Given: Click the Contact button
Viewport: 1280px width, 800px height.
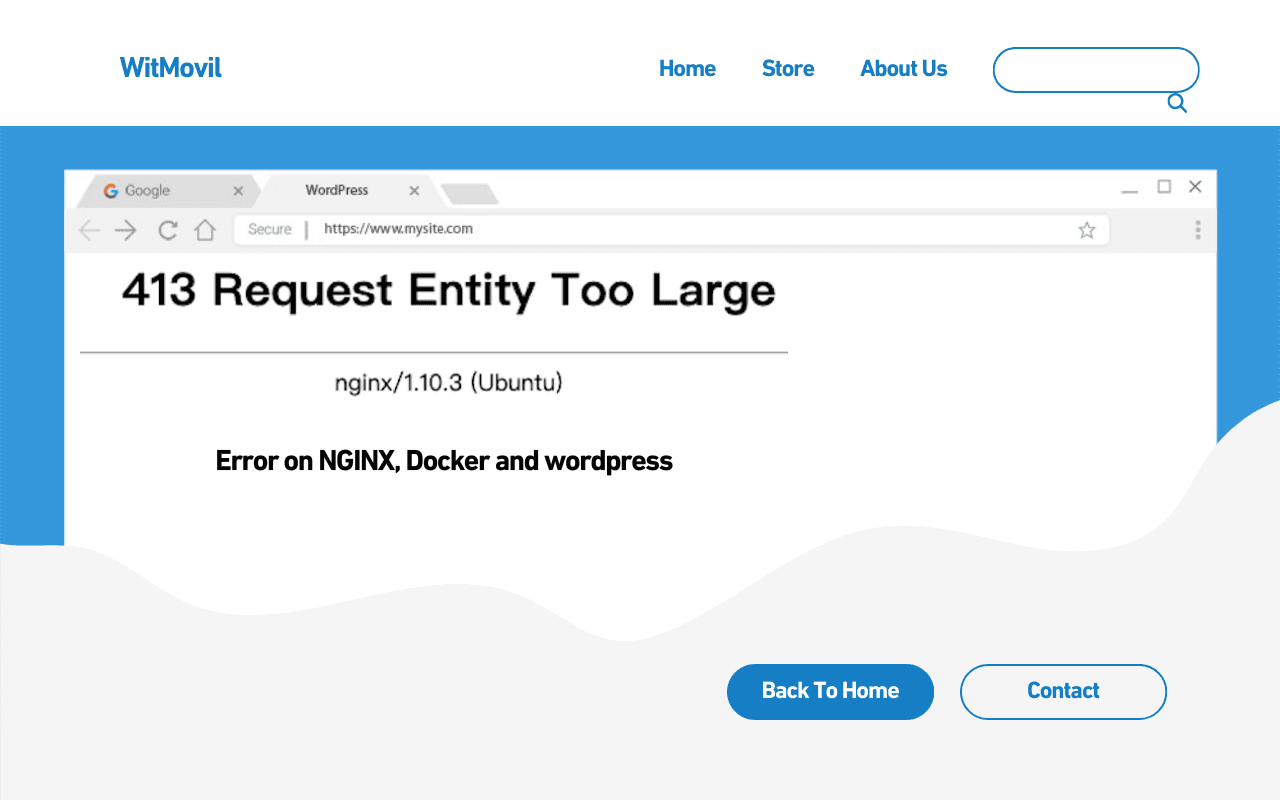Looking at the screenshot, I should [x=1063, y=691].
